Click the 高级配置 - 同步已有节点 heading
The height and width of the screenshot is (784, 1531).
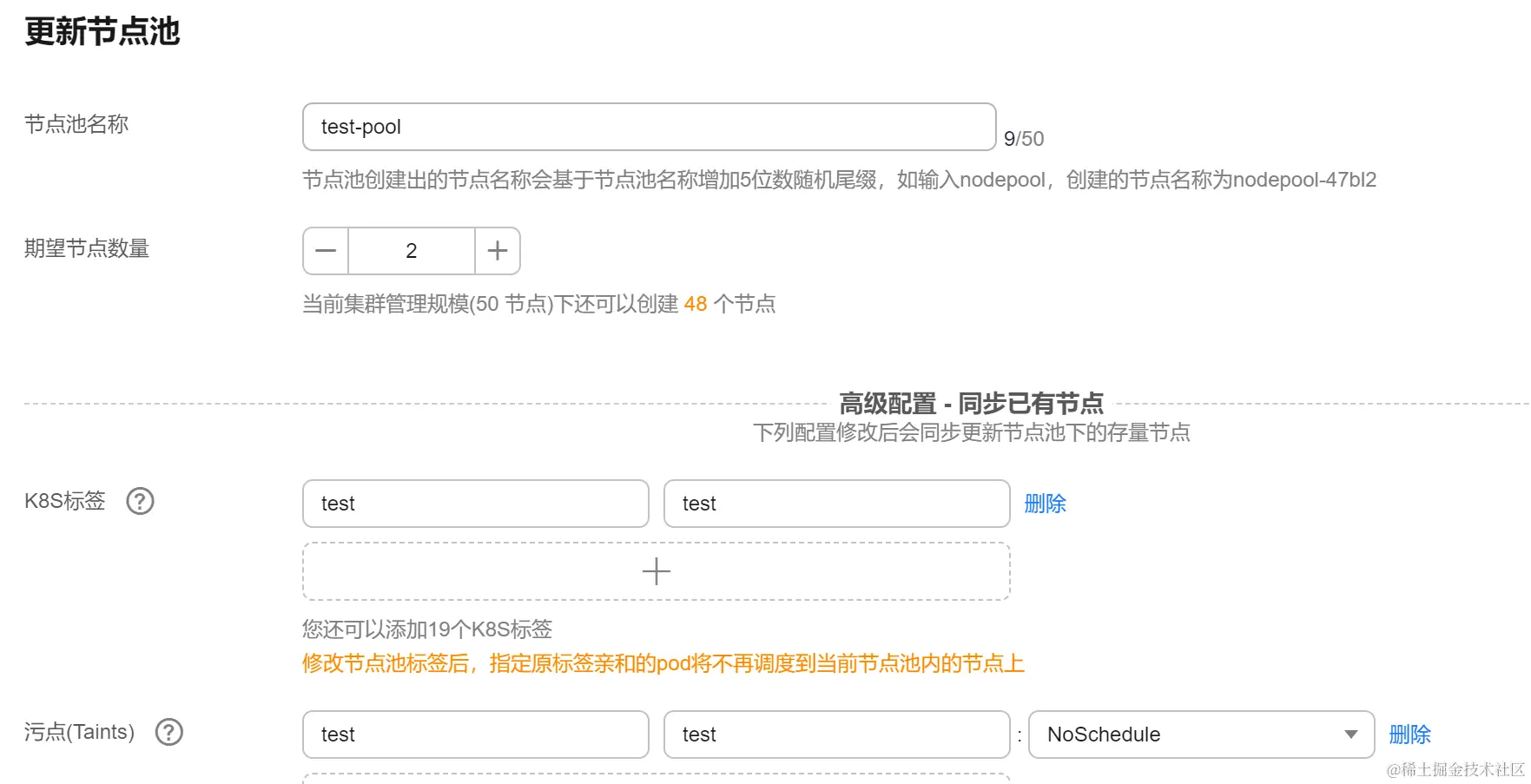click(x=971, y=403)
